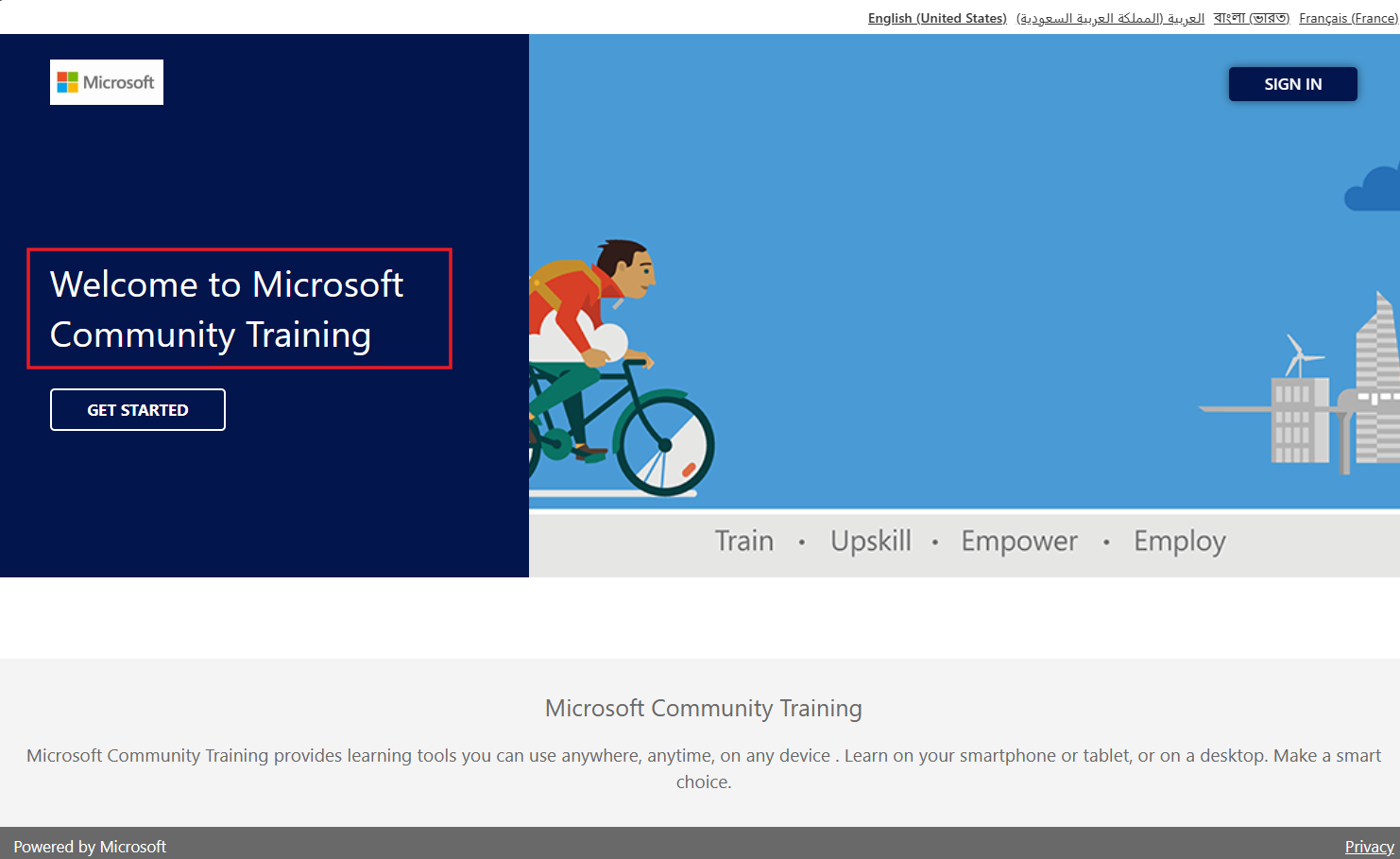1400x859 pixels.
Task: Click the 'Upskill' tagline word
Action: pos(871,541)
